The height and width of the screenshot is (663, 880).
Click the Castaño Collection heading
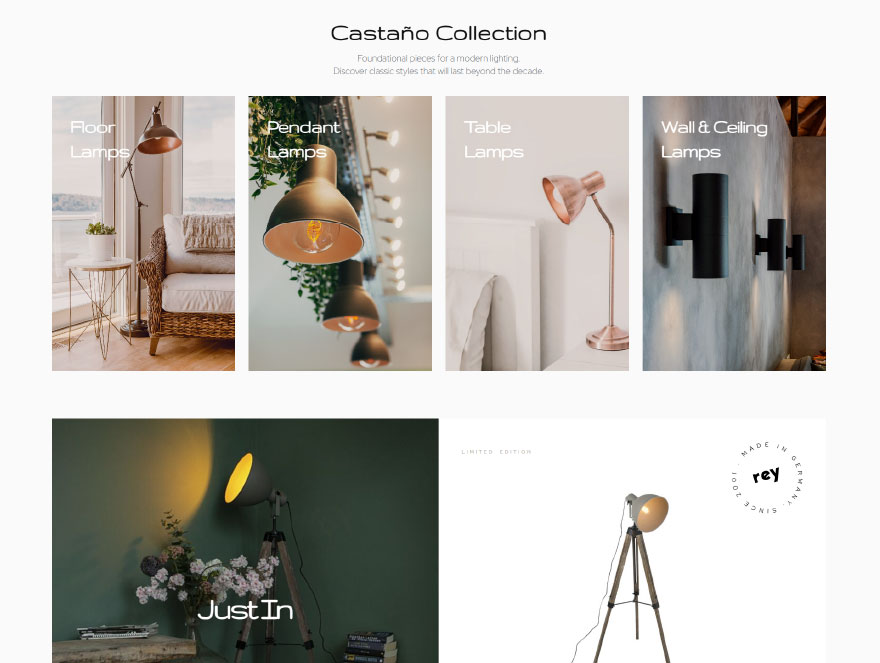[x=438, y=33]
